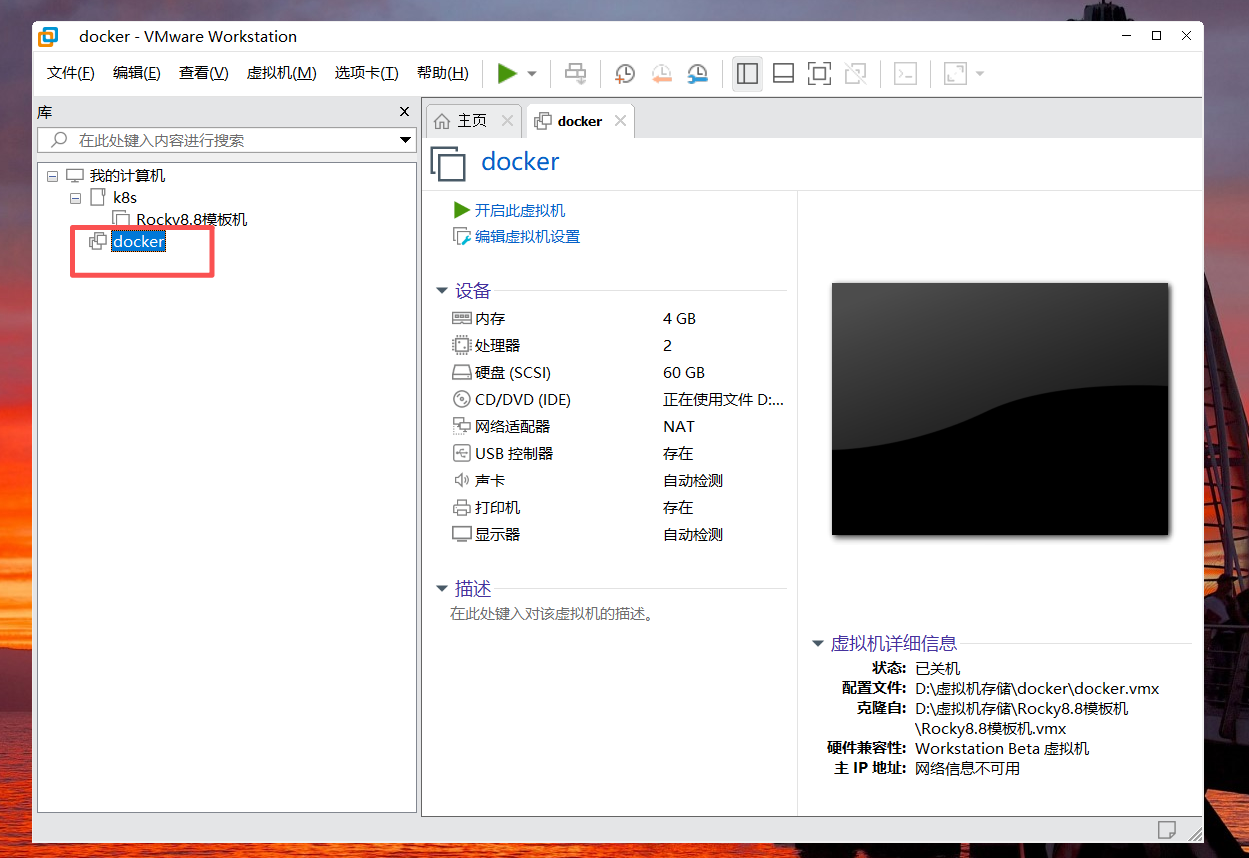
Task: Collapse the 设备 section
Action: tap(442, 291)
